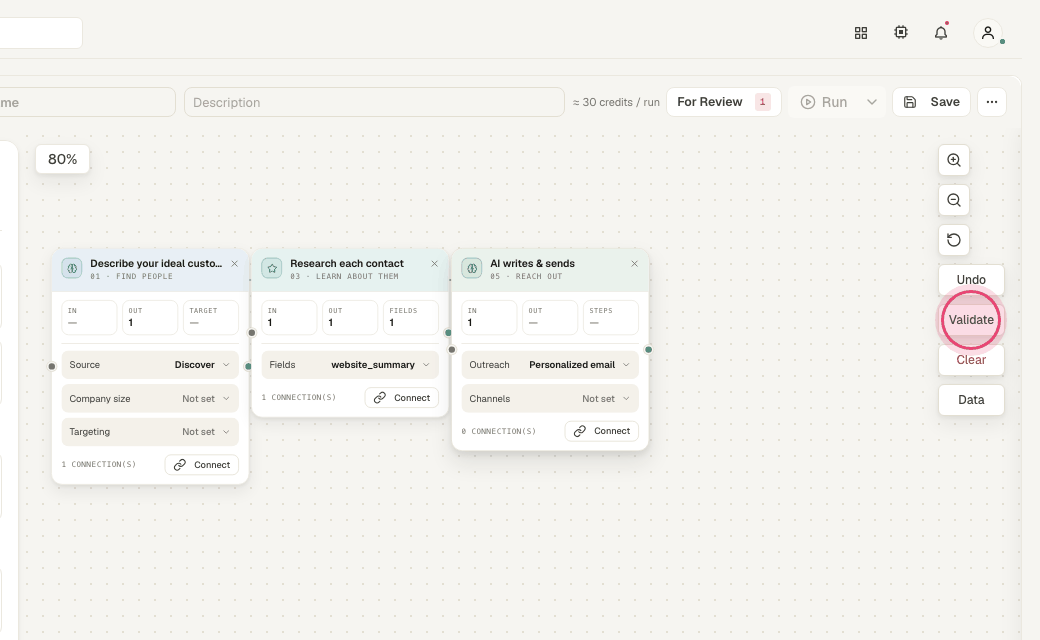1040x640 pixels.
Task: Reset the canvas view
Action: [954, 239]
